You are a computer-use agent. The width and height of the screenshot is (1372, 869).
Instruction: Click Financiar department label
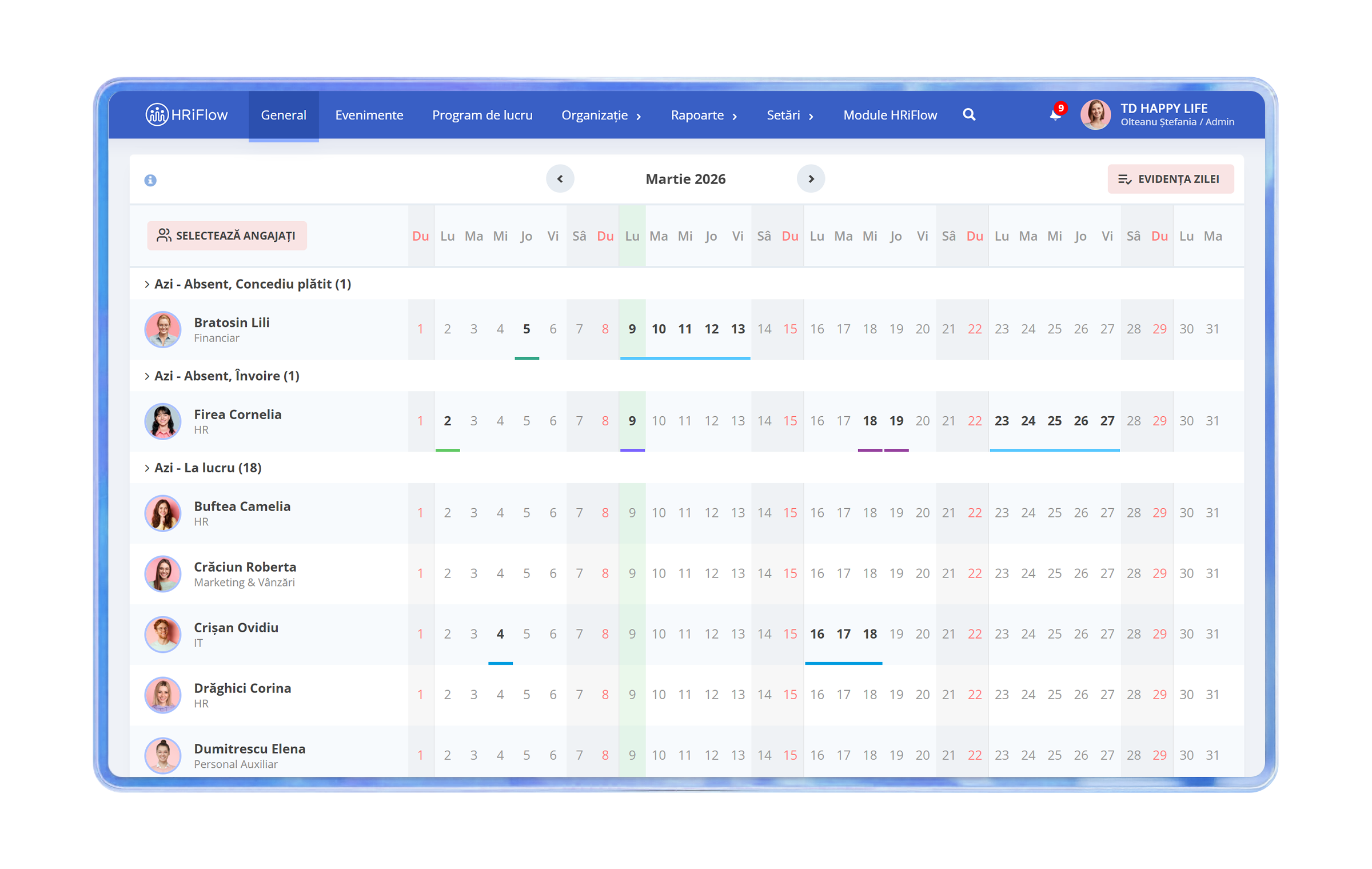coord(216,338)
